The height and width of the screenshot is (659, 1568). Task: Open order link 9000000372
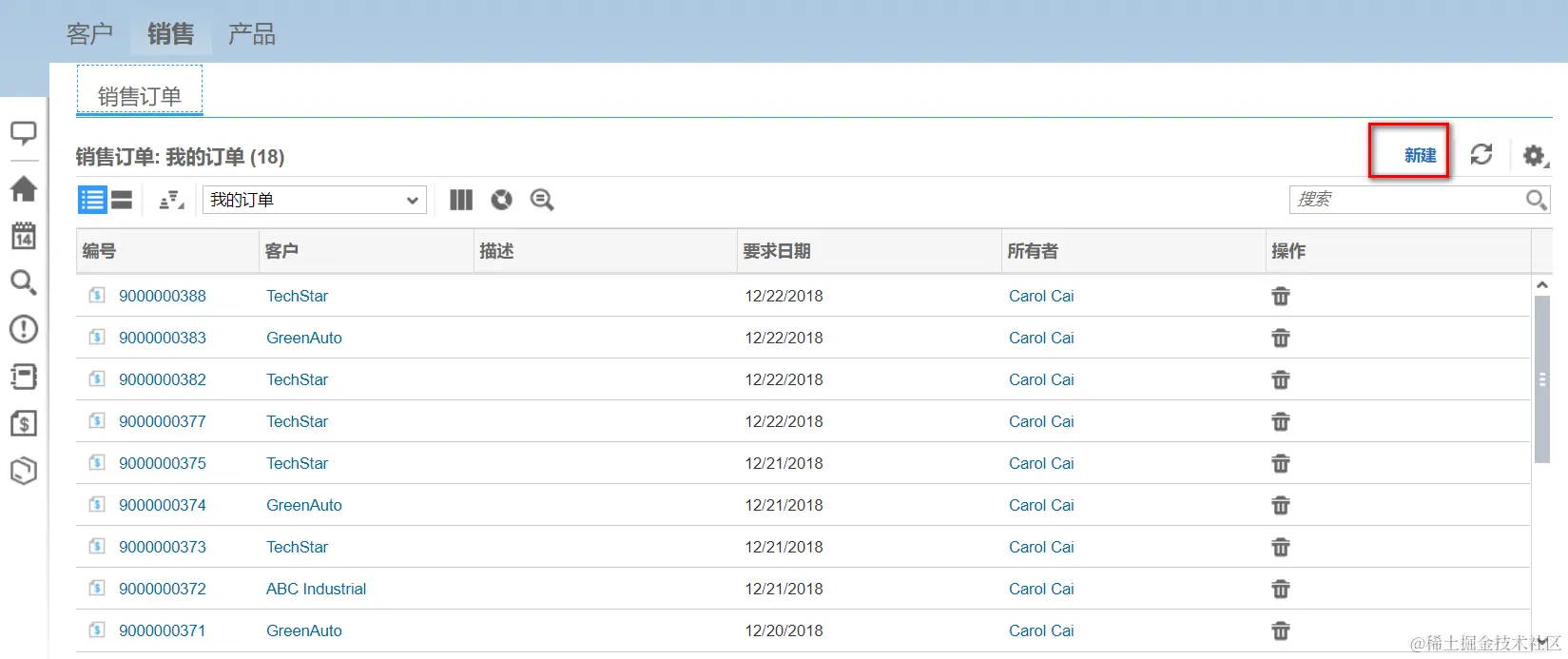163,589
